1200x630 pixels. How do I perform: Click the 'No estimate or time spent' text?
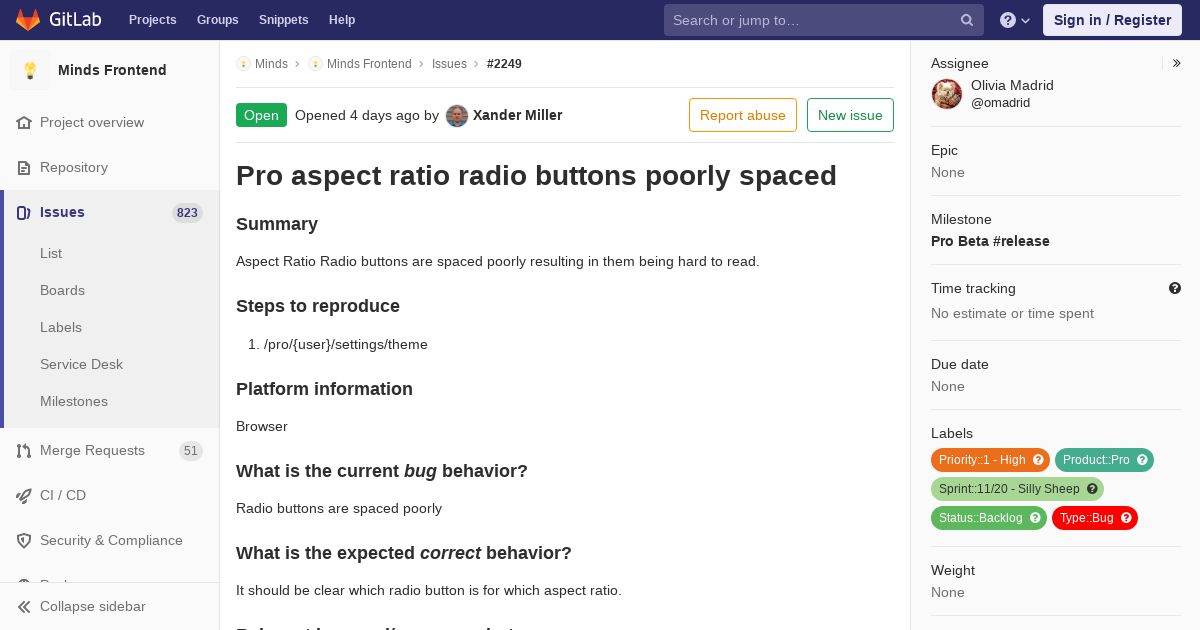[x=1012, y=313]
